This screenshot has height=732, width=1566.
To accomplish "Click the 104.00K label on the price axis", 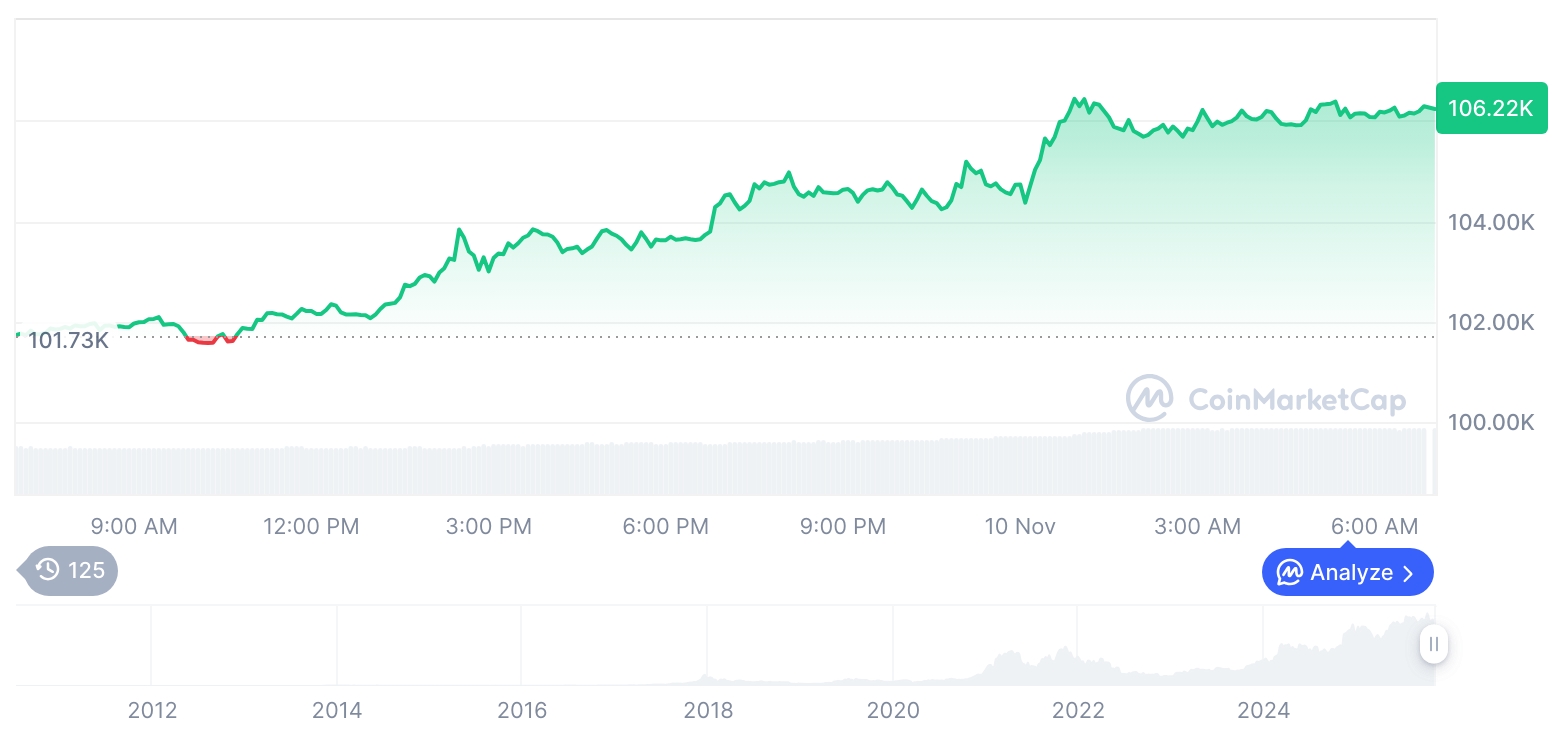I will click(1491, 223).
